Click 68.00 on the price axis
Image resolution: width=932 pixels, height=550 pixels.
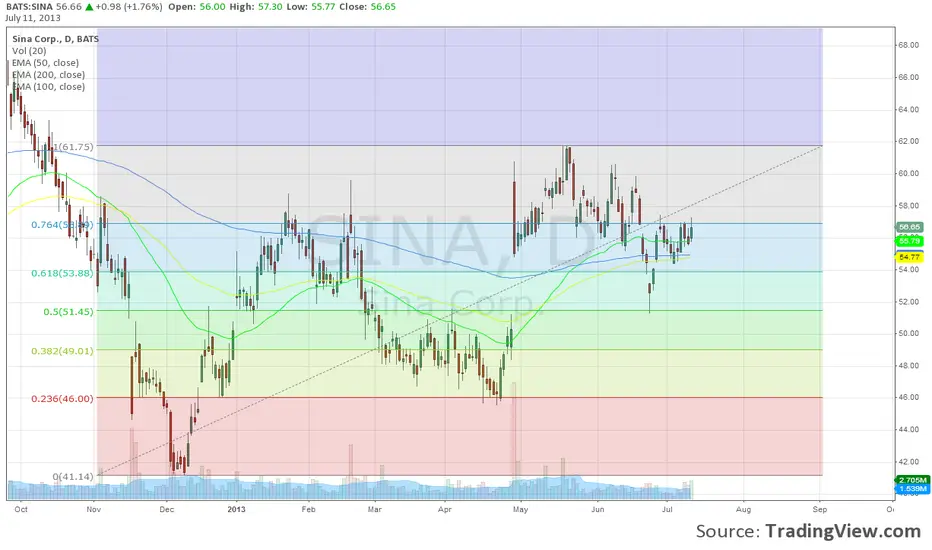click(x=908, y=45)
